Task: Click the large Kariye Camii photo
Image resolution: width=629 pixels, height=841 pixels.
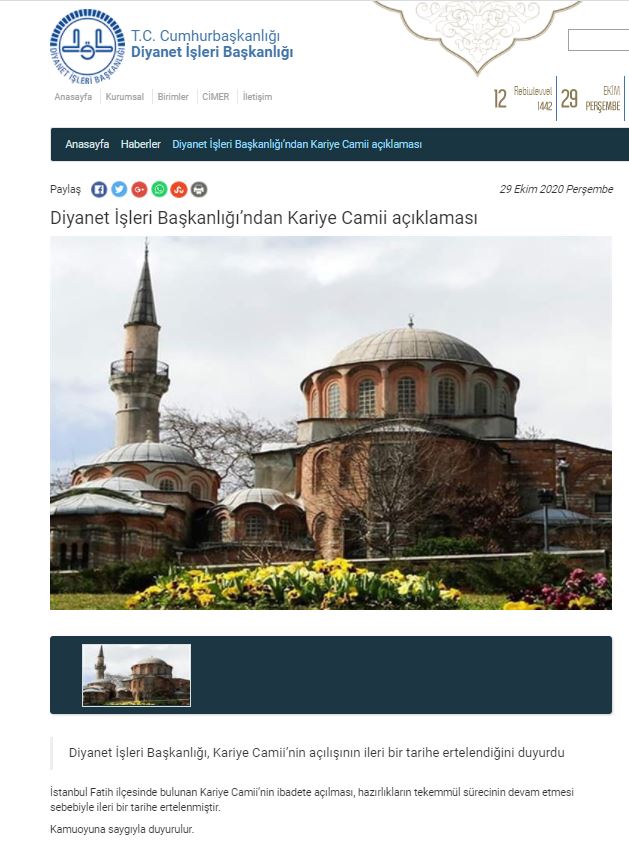Action: (x=331, y=423)
